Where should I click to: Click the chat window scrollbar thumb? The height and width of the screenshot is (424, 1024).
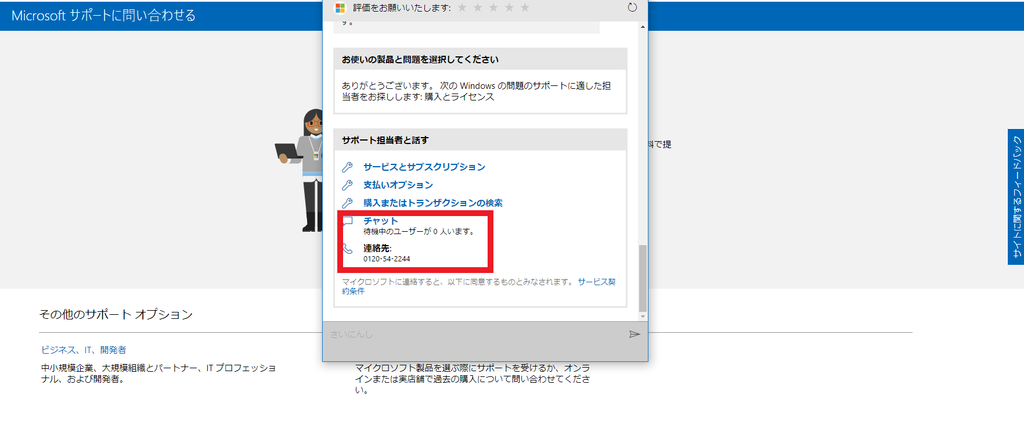point(643,278)
